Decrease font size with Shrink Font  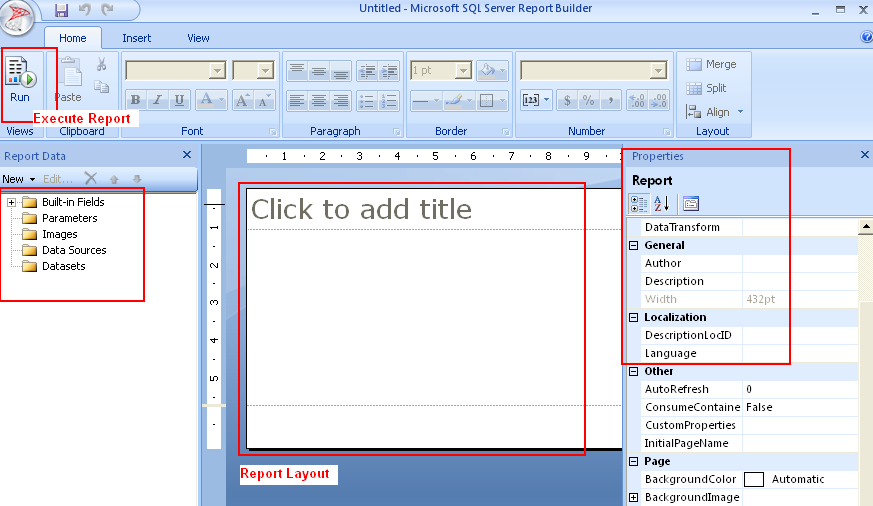264,100
